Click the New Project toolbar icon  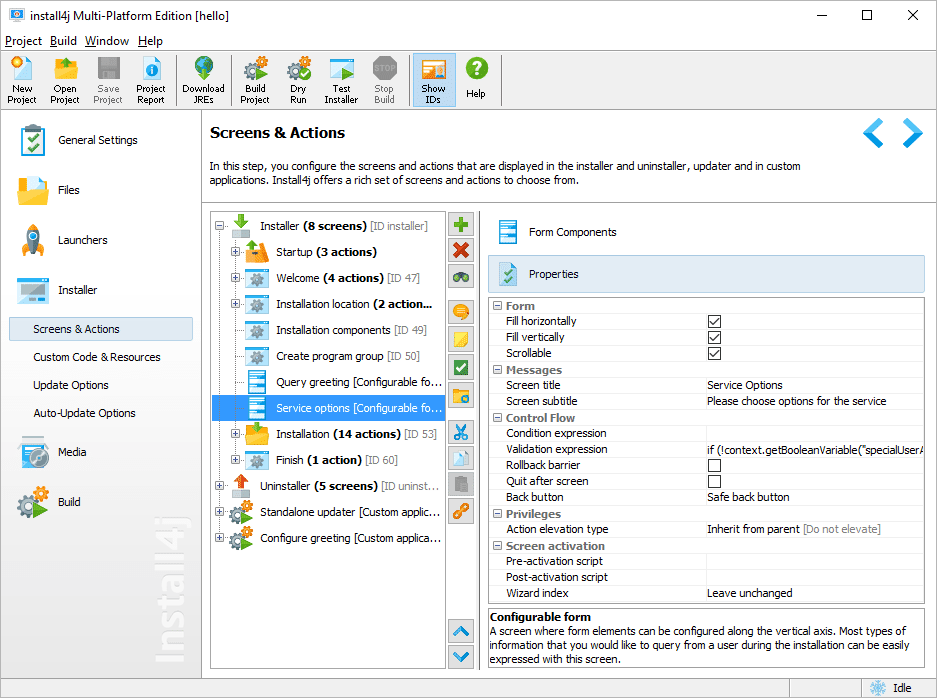pos(22,80)
